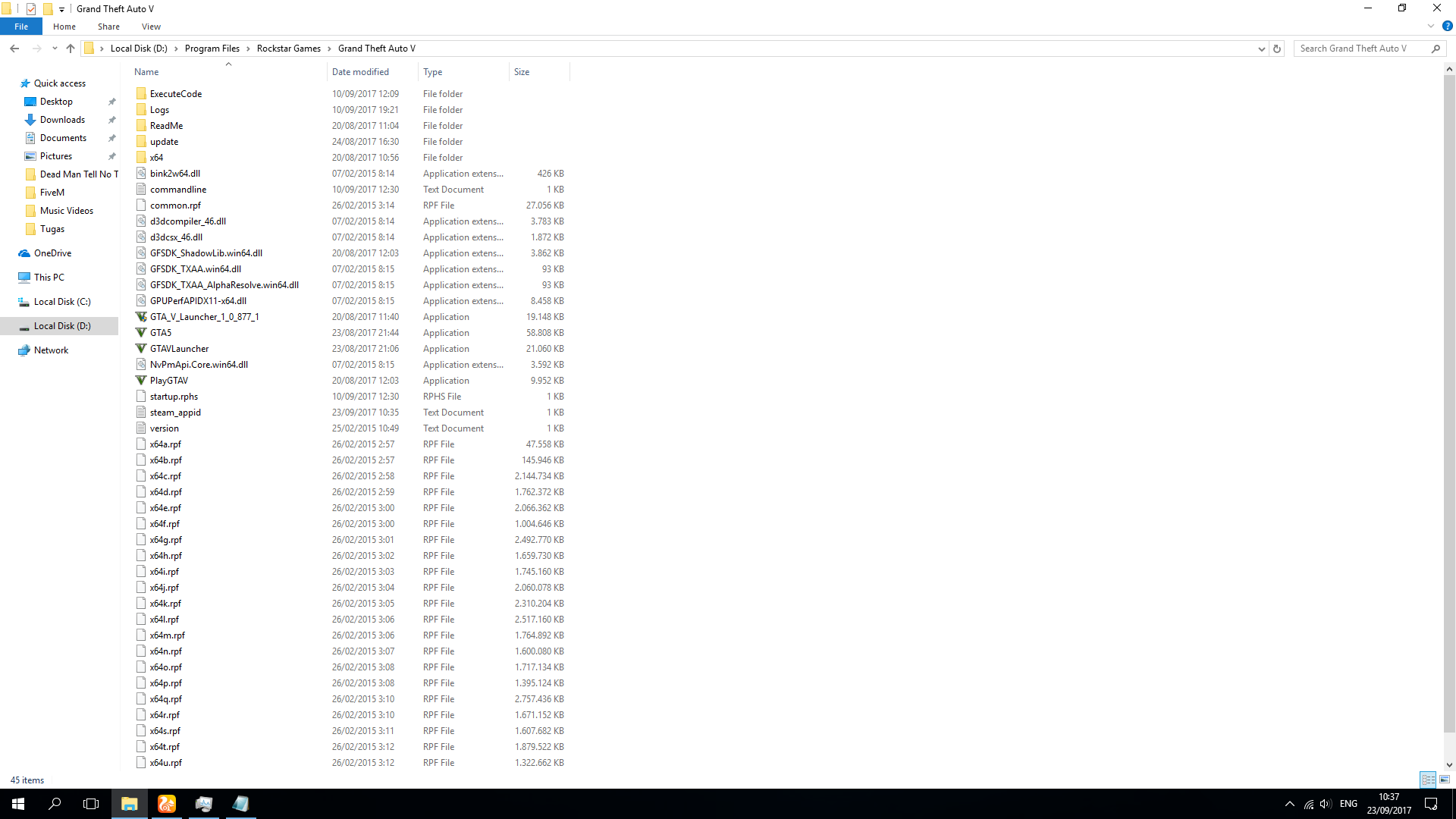
Task: Show hidden system tray icons
Action: (1290, 804)
